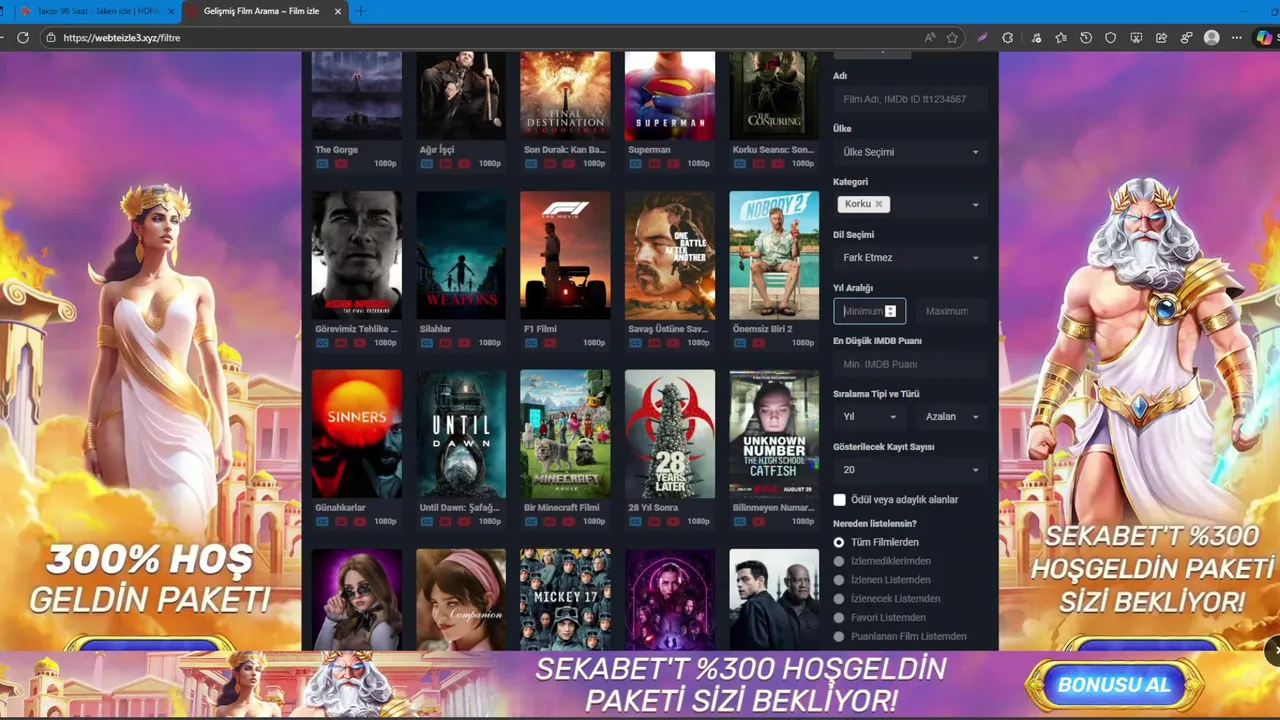
Task: Click the BONUSU AL button
Action: (x=1114, y=686)
